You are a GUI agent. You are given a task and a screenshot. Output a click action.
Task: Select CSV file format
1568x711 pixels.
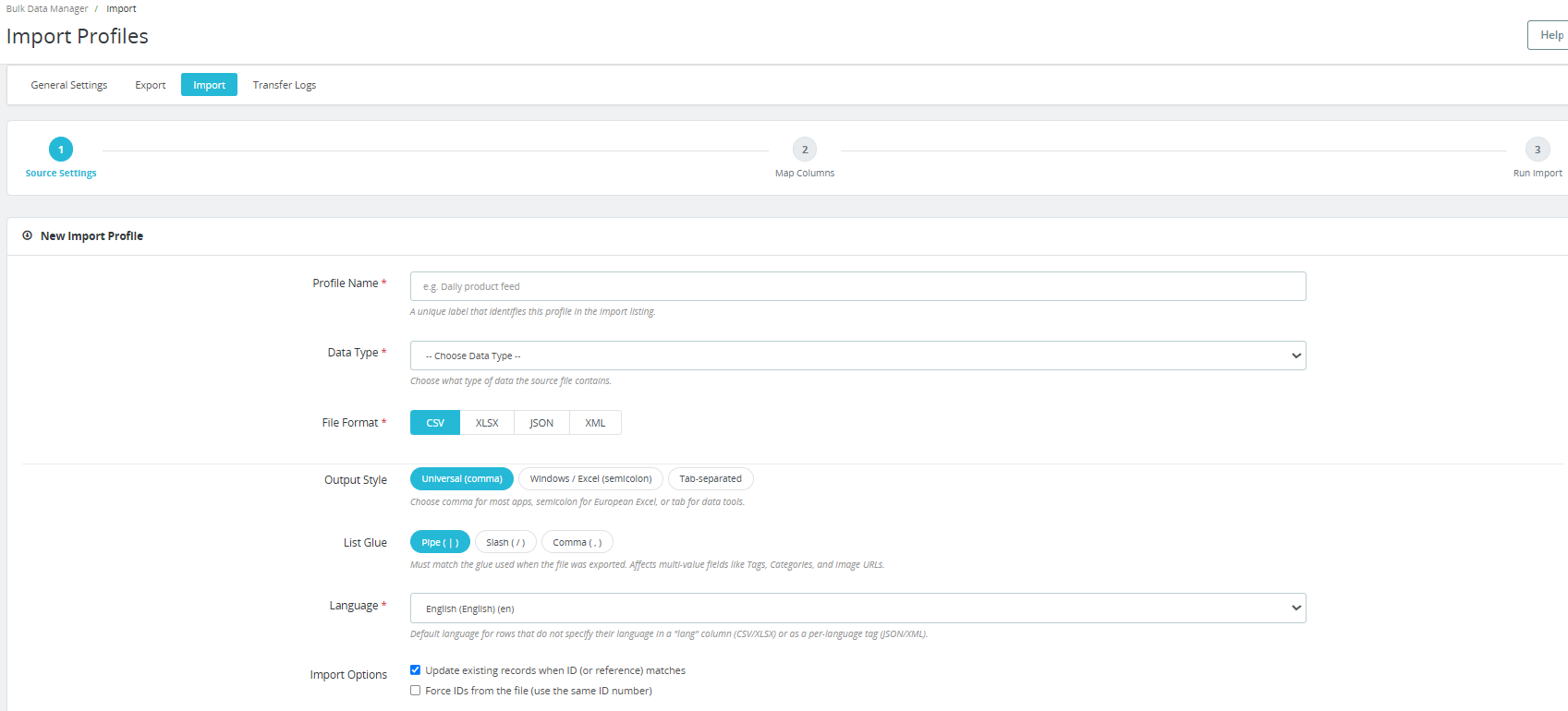click(x=435, y=423)
